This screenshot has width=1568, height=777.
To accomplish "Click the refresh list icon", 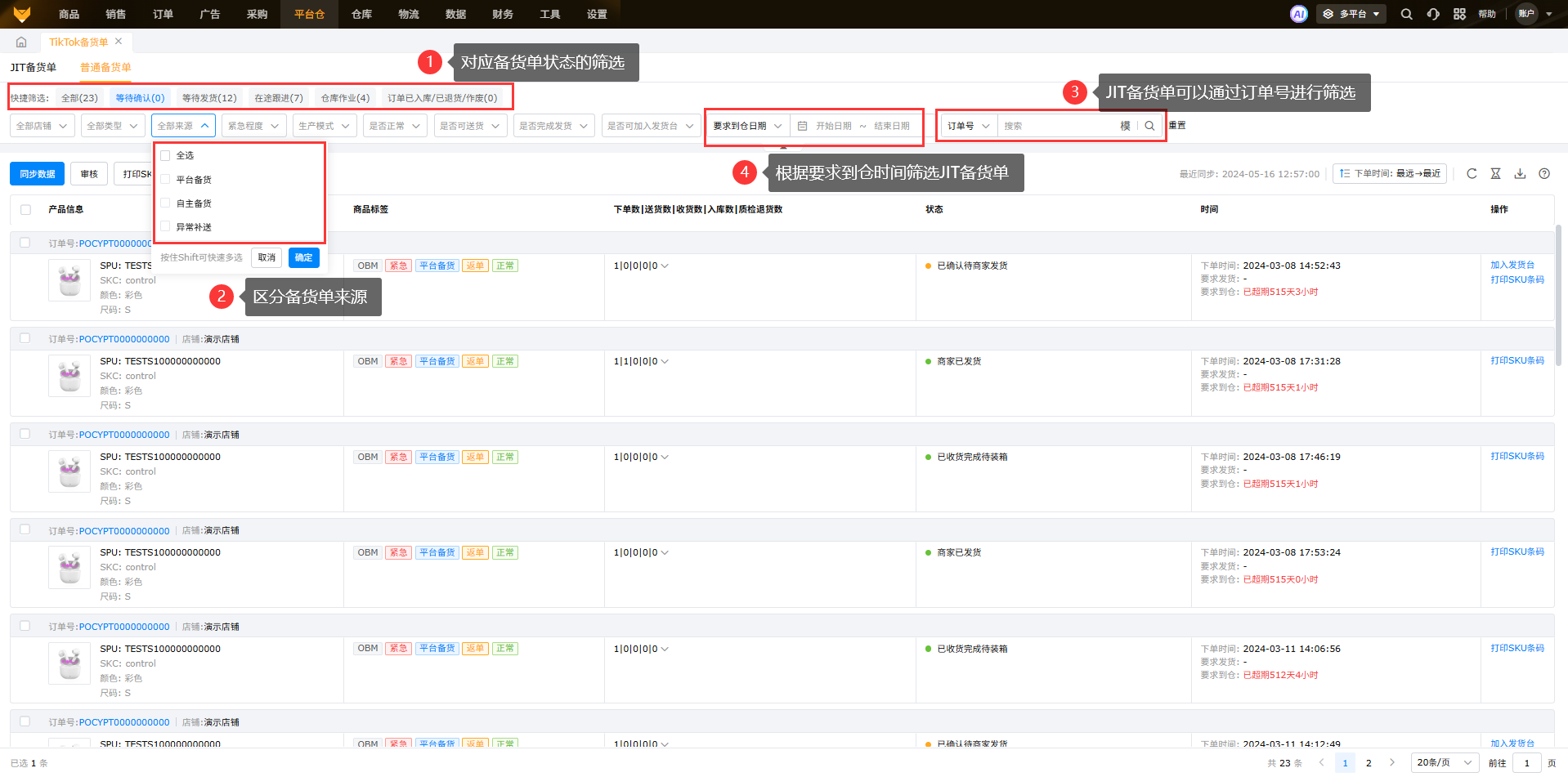I will click(1472, 173).
